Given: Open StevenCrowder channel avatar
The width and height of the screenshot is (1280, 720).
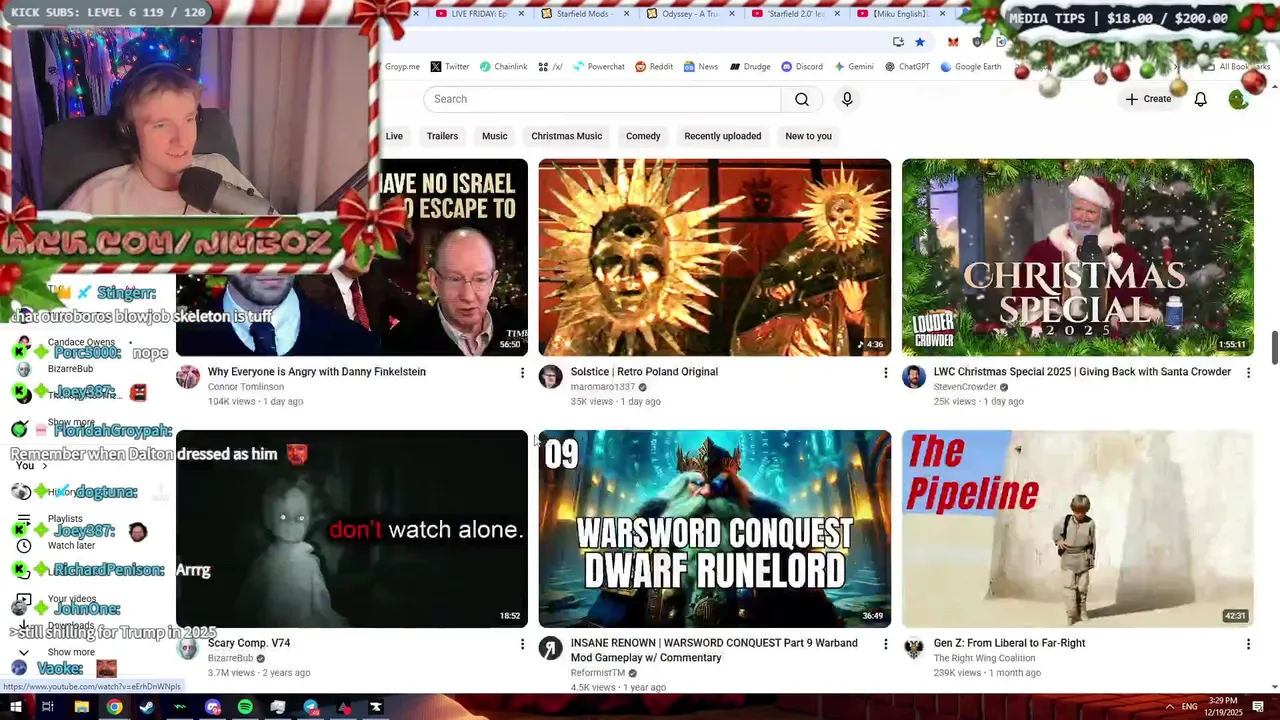Looking at the screenshot, I should click(x=913, y=377).
